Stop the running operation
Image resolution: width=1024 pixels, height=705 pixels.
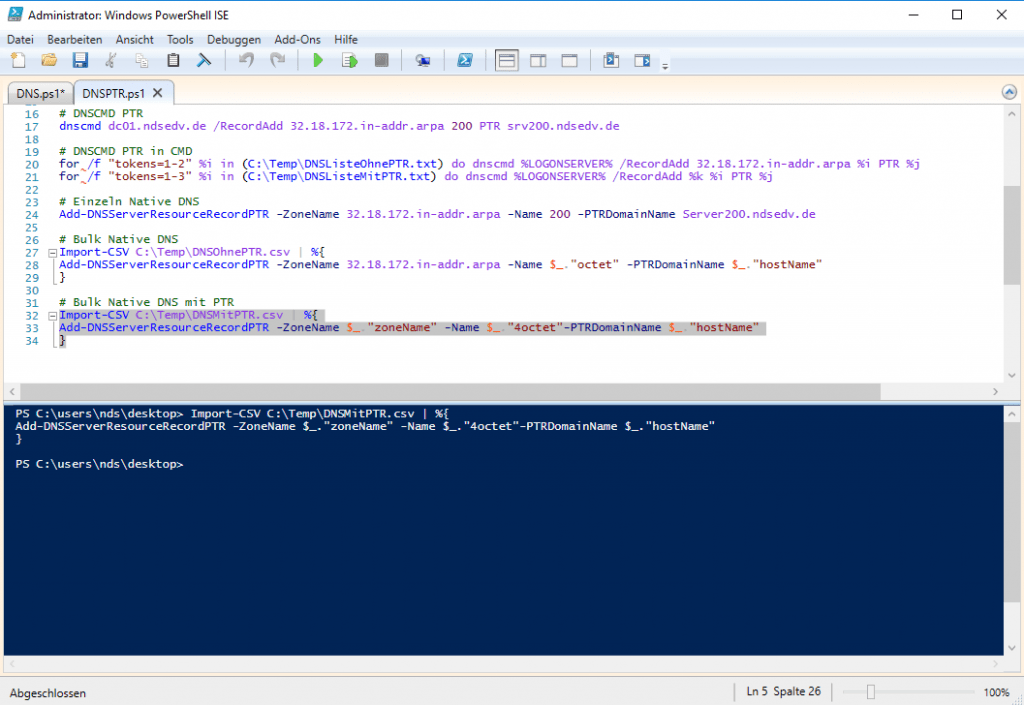pyautogui.click(x=381, y=60)
